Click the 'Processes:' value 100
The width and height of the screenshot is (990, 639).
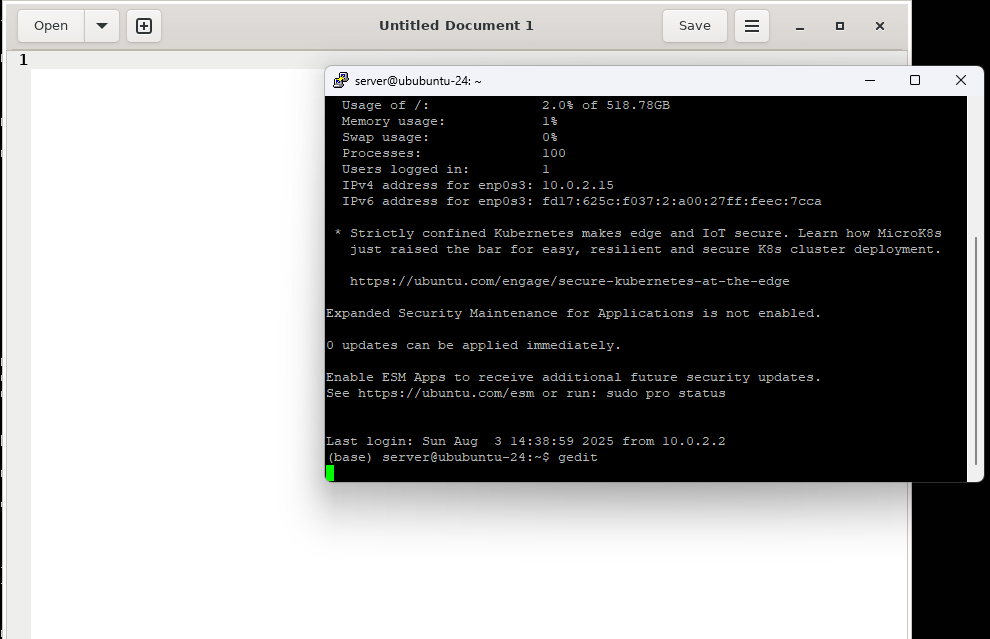tap(554, 153)
